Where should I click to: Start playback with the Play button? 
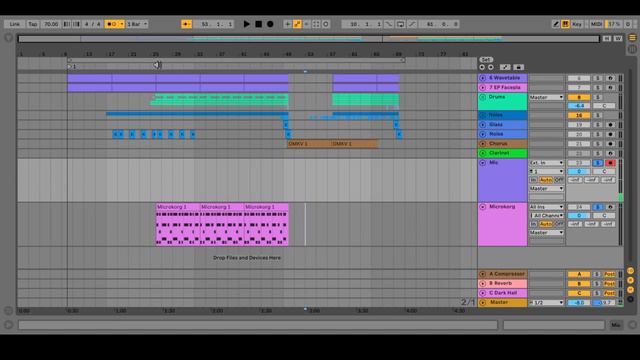(247, 24)
